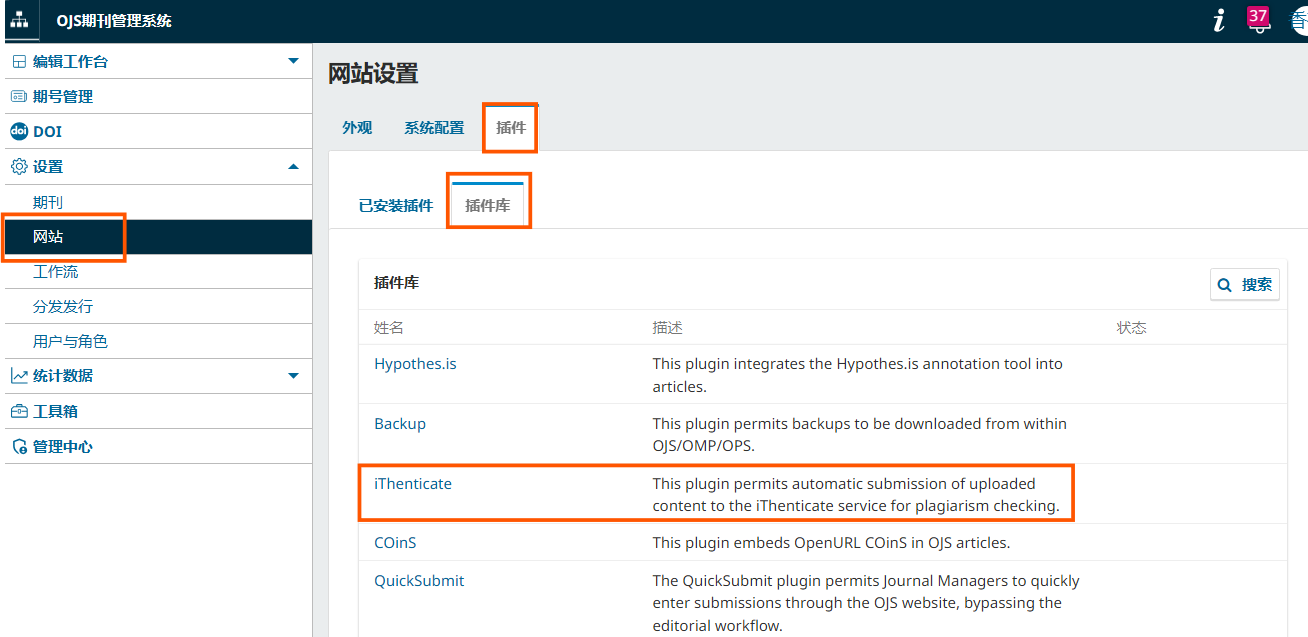Open the info help icon
1308x637 pixels.
(1218, 21)
